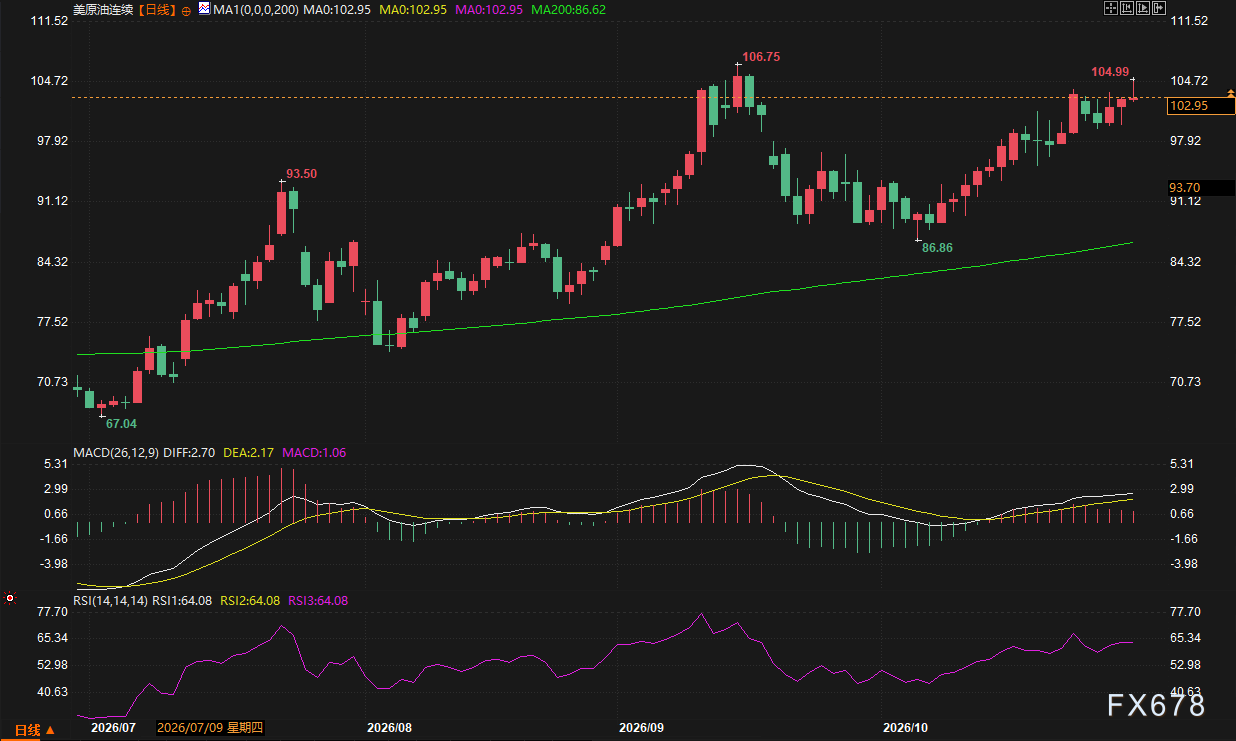Click the 2026/07 time axis label

coord(113,727)
